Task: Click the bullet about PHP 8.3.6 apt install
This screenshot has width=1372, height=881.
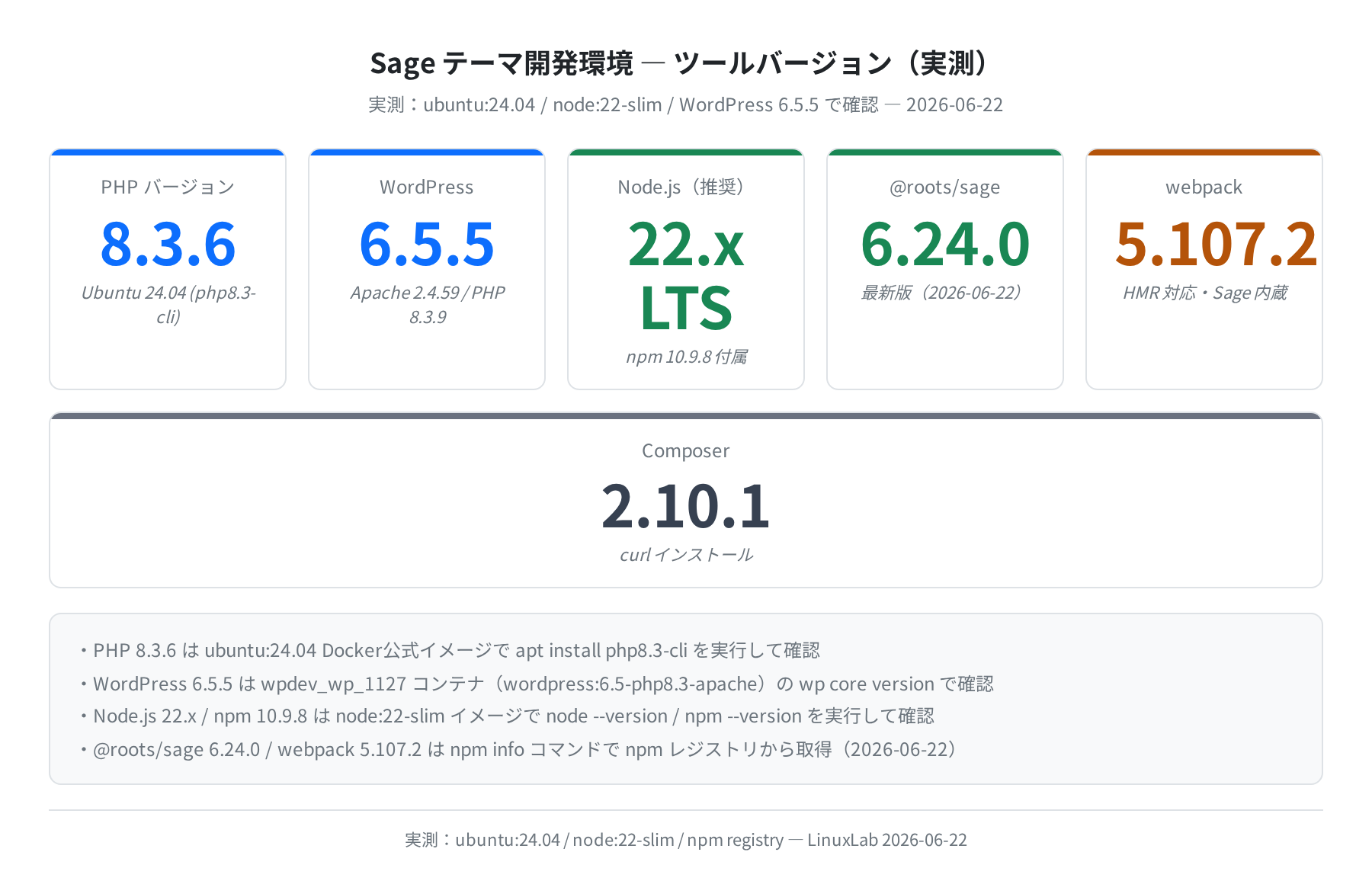Action: click(450, 650)
